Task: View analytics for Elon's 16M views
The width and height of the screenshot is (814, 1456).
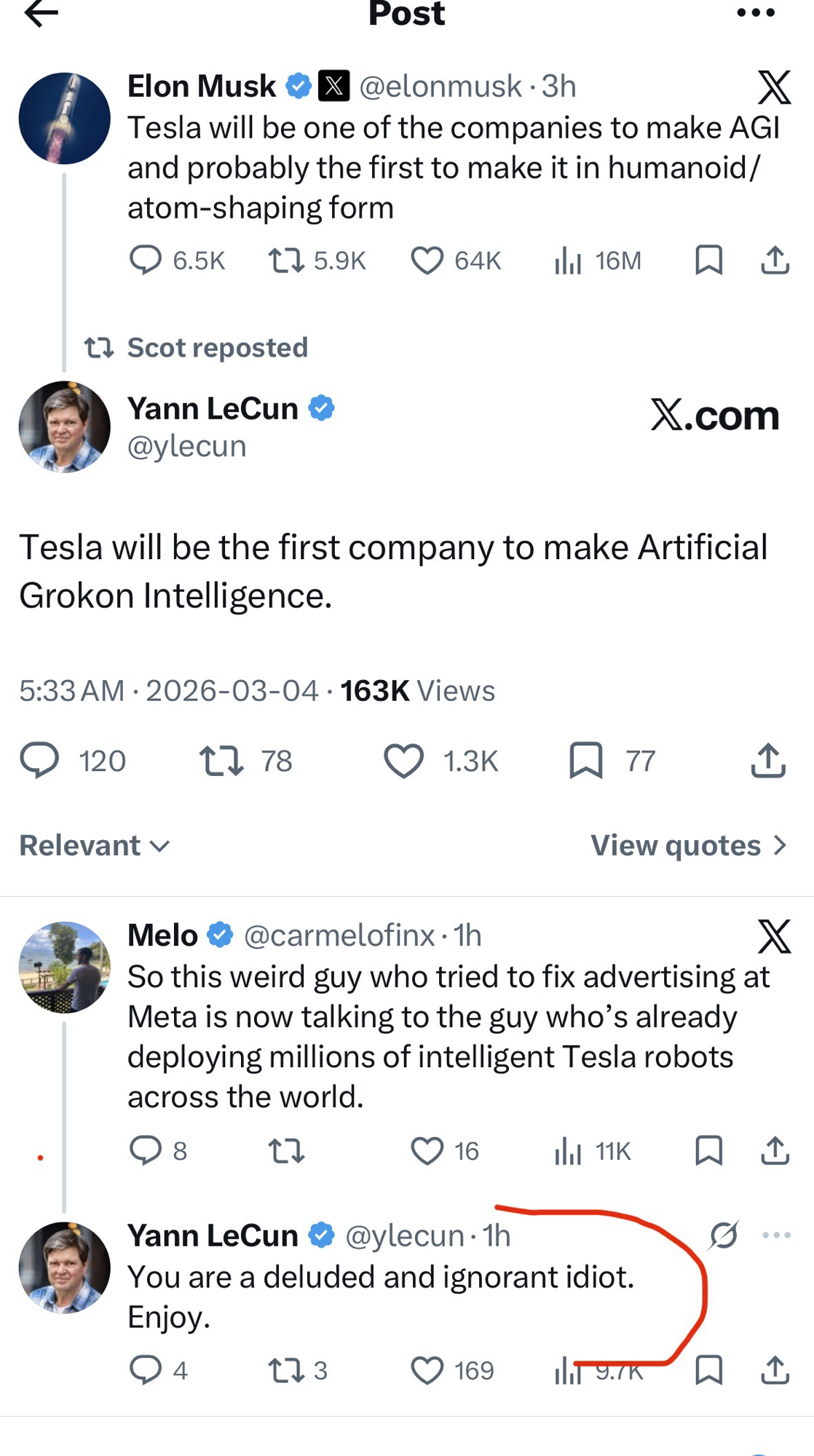Action: click(568, 260)
